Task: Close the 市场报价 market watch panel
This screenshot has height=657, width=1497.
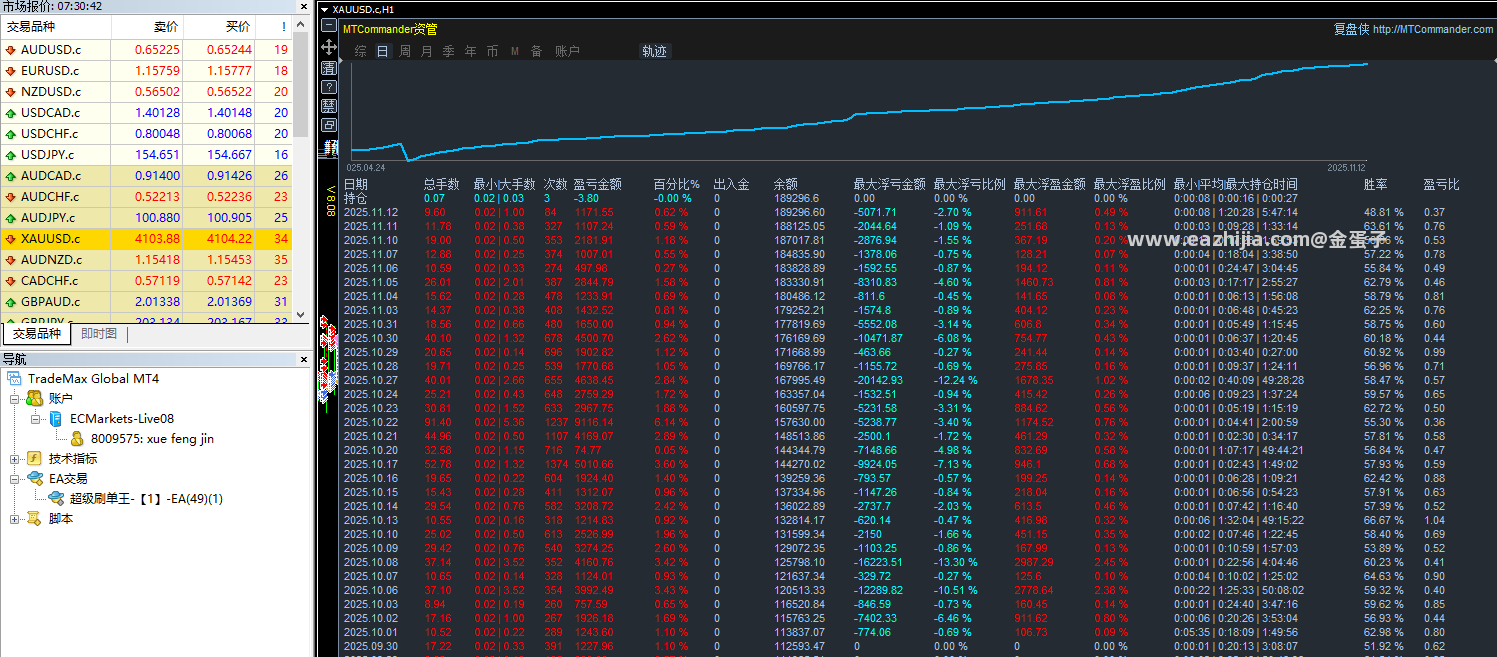Action: 305,7
